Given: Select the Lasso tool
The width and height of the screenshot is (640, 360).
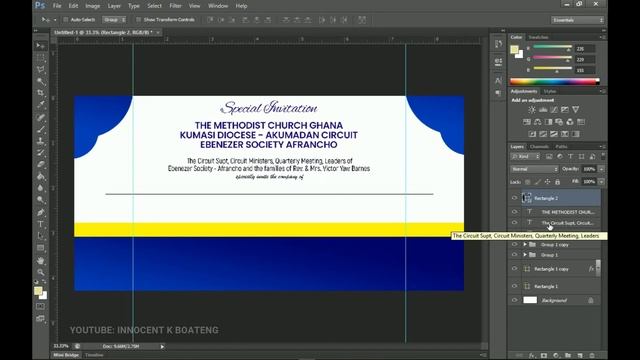Looking at the screenshot, I should [40, 70].
